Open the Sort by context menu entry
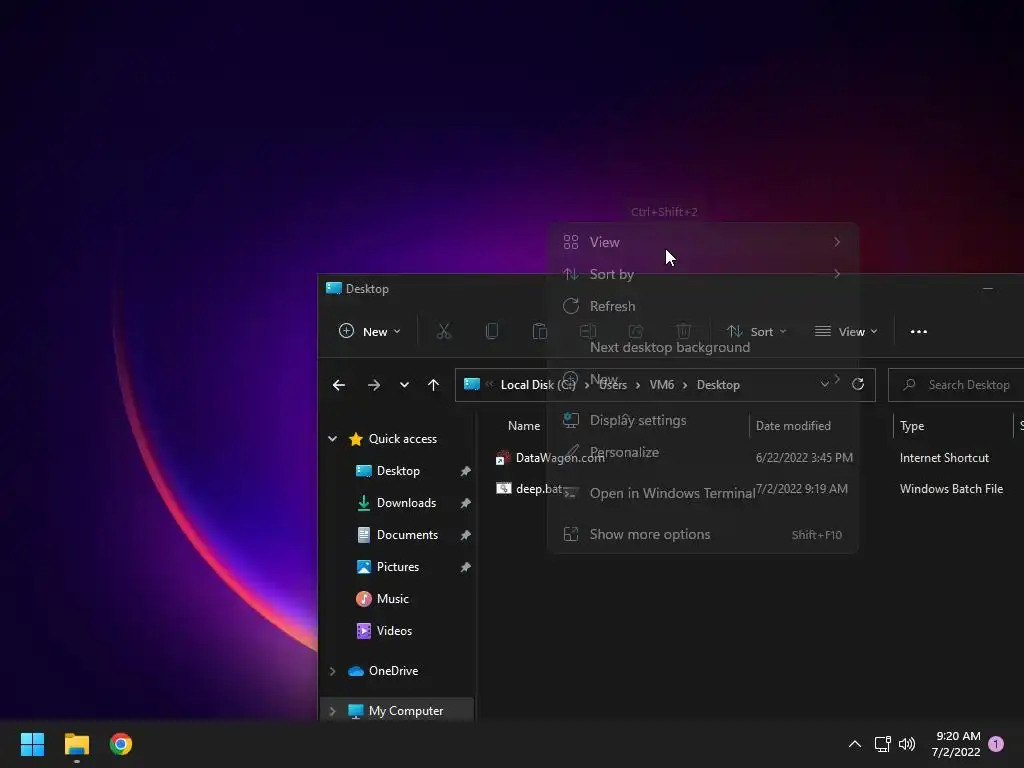 point(702,274)
